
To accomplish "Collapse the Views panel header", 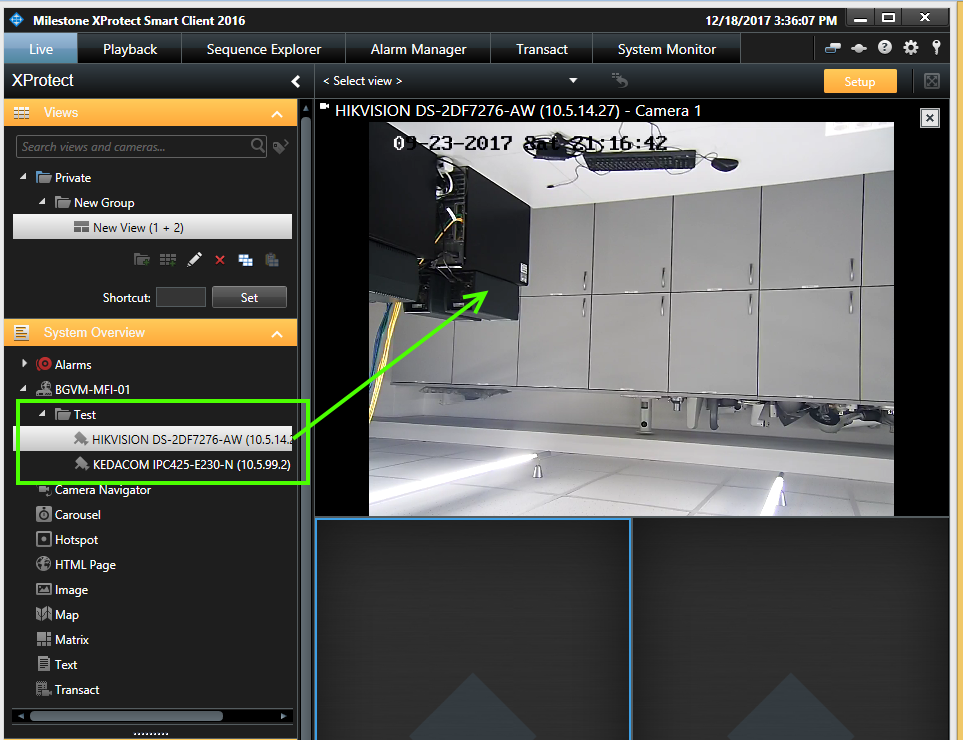I will [x=277, y=112].
